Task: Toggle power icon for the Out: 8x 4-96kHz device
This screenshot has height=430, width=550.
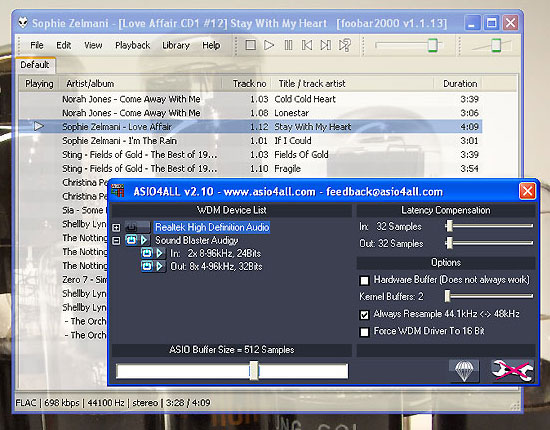Action: 147,267
